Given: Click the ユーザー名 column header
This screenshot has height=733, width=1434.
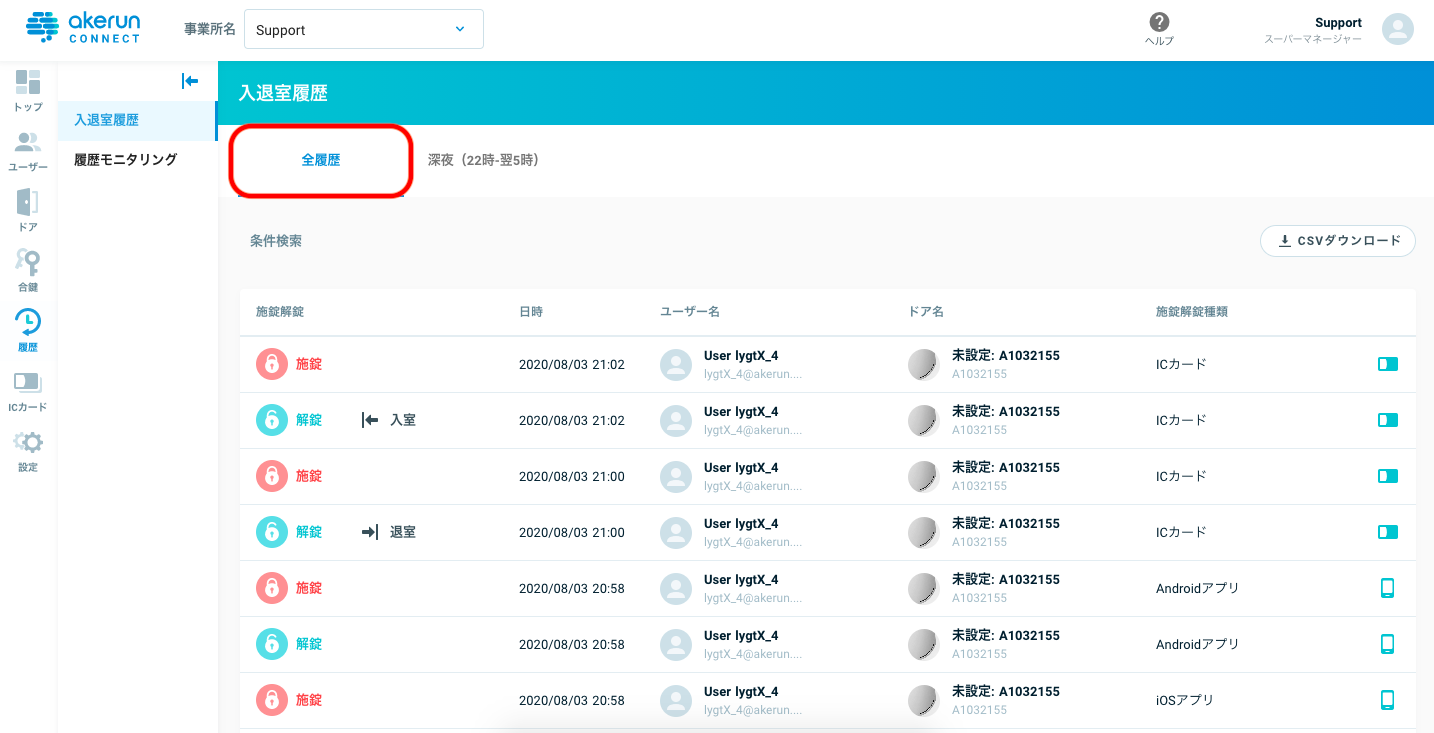Looking at the screenshot, I should [x=690, y=312].
